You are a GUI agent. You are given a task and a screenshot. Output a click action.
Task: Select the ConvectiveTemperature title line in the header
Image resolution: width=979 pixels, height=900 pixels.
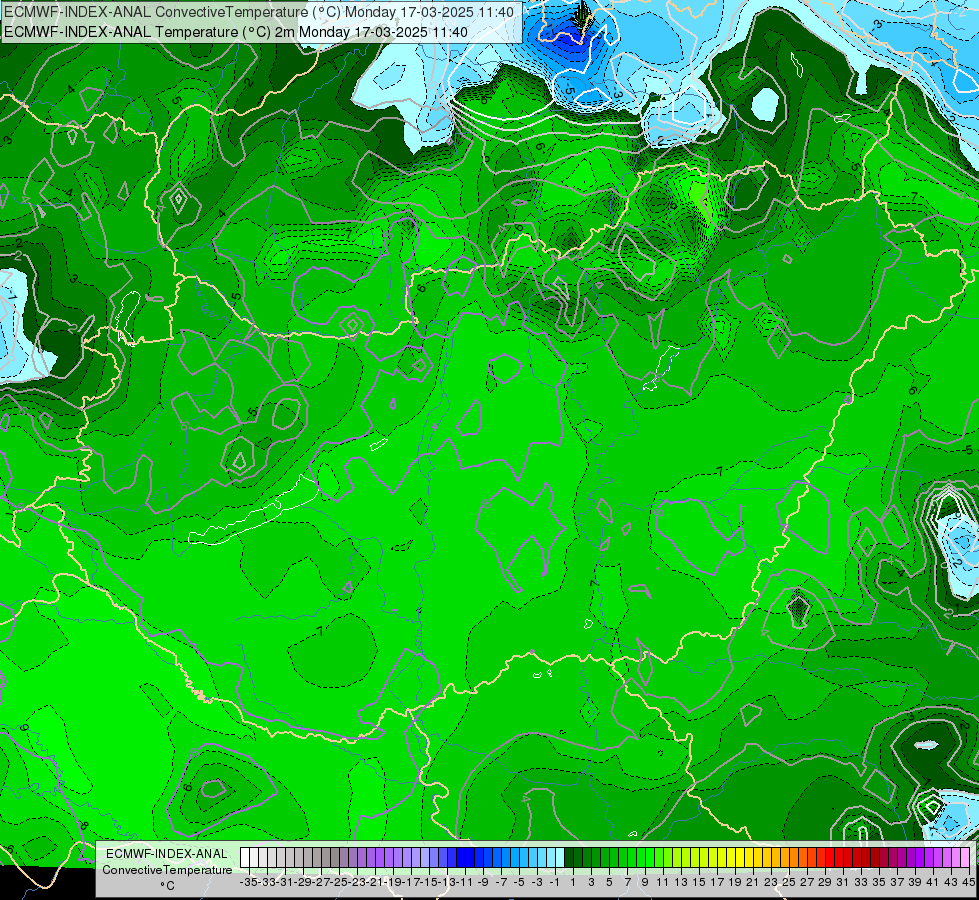(259, 12)
